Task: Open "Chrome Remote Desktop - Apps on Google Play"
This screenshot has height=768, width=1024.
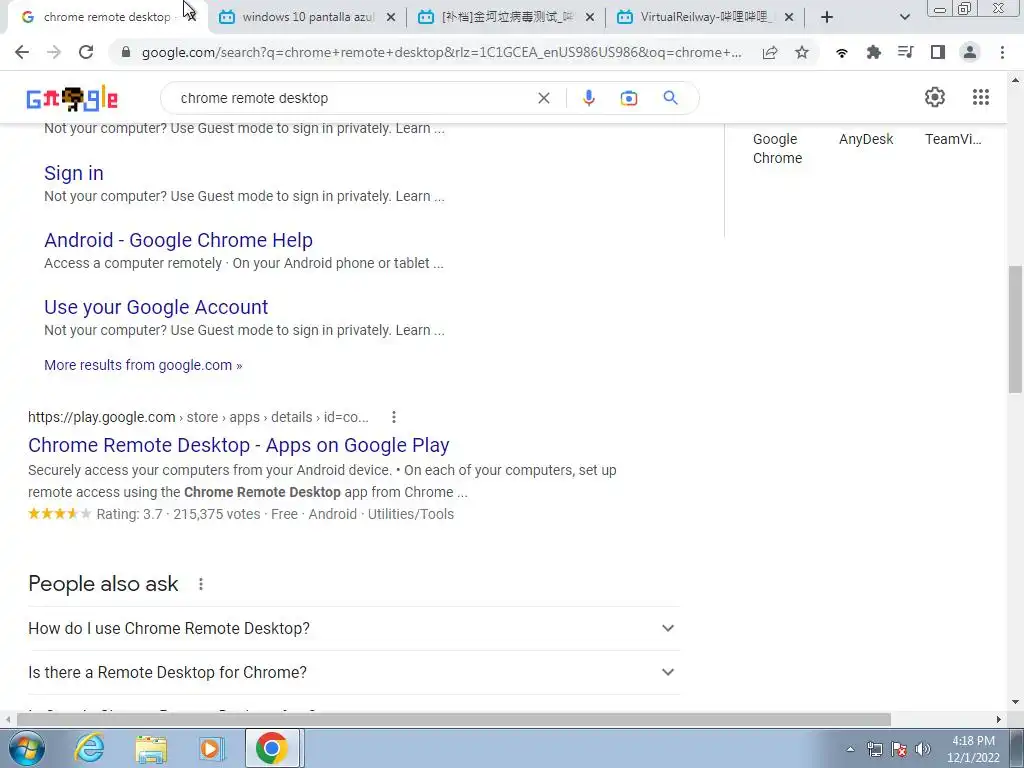Action: (x=238, y=445)
